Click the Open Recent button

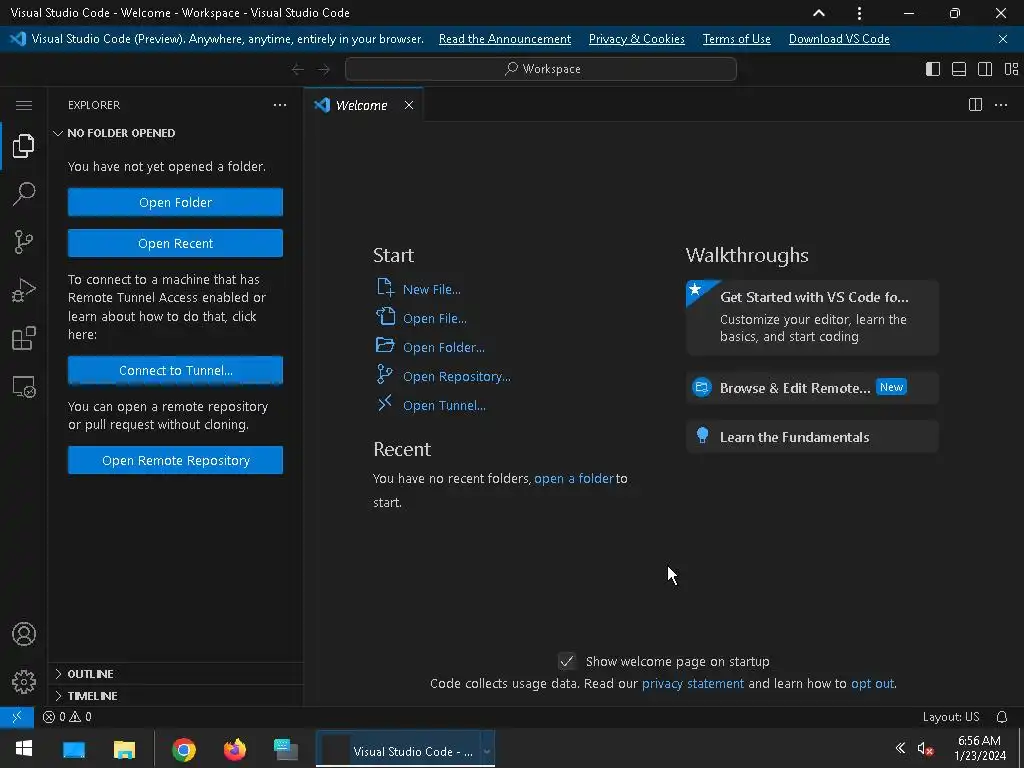point(175,244)
